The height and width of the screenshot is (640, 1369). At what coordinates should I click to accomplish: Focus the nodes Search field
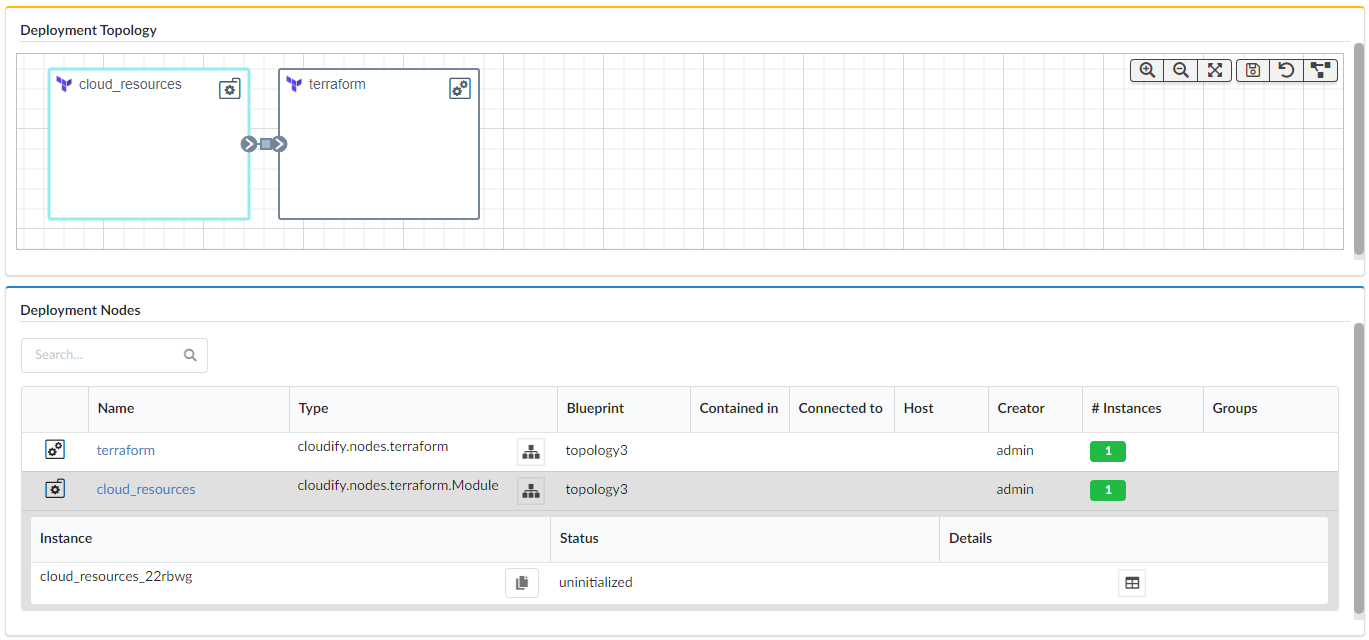(x=114, y=355)
